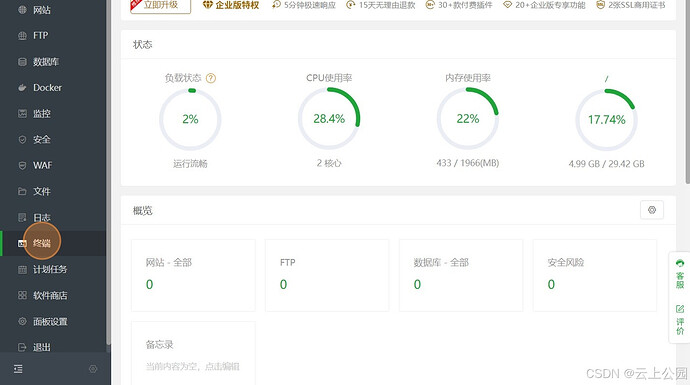Click the 4.99 GB / 29.42 GB text
The image size is (690, 385).
click(x=606, y=164)
